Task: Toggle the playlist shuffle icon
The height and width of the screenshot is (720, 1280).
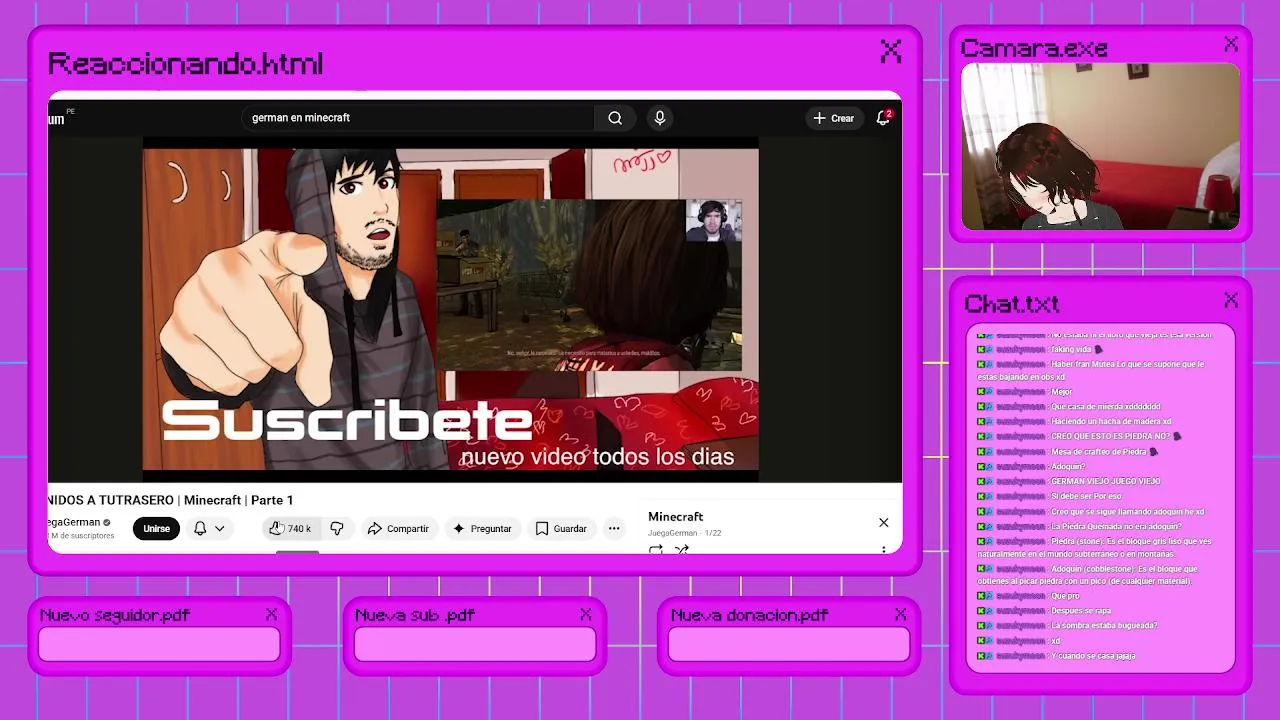Action: pyautogui.click(x=682, y=549)
